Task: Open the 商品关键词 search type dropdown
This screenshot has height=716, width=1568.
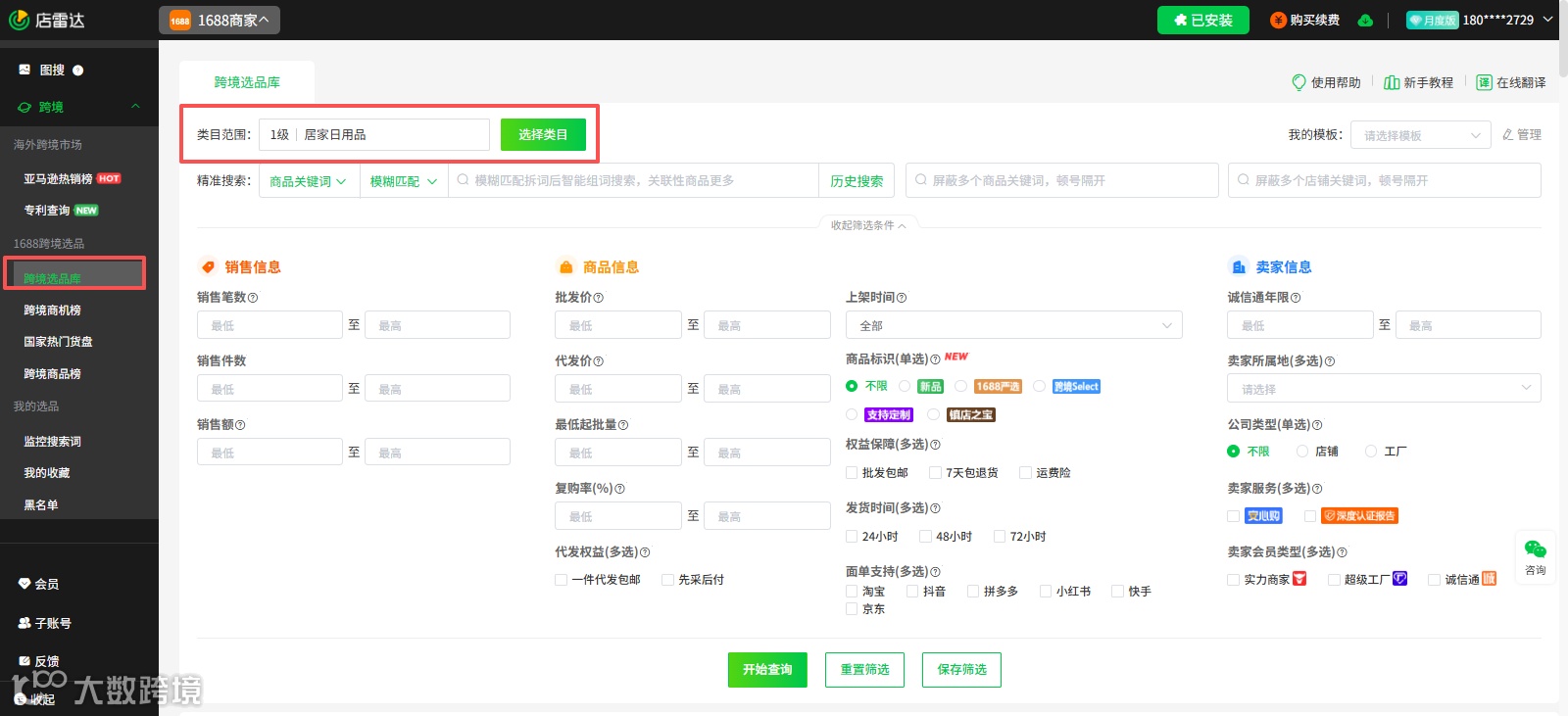Action: pyautogui.click(x=309, y=181)
